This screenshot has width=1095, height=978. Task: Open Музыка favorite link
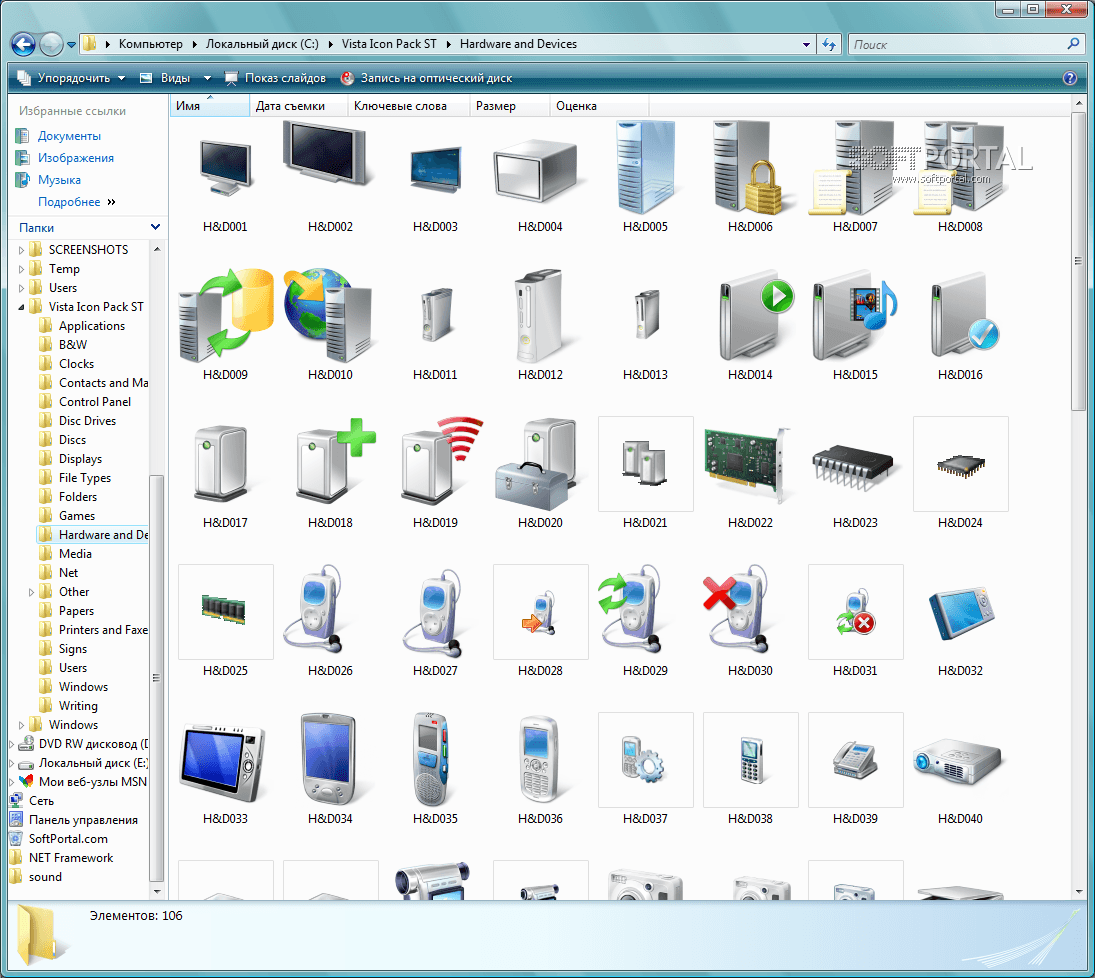pyautogui.click(x=59, y=180)
